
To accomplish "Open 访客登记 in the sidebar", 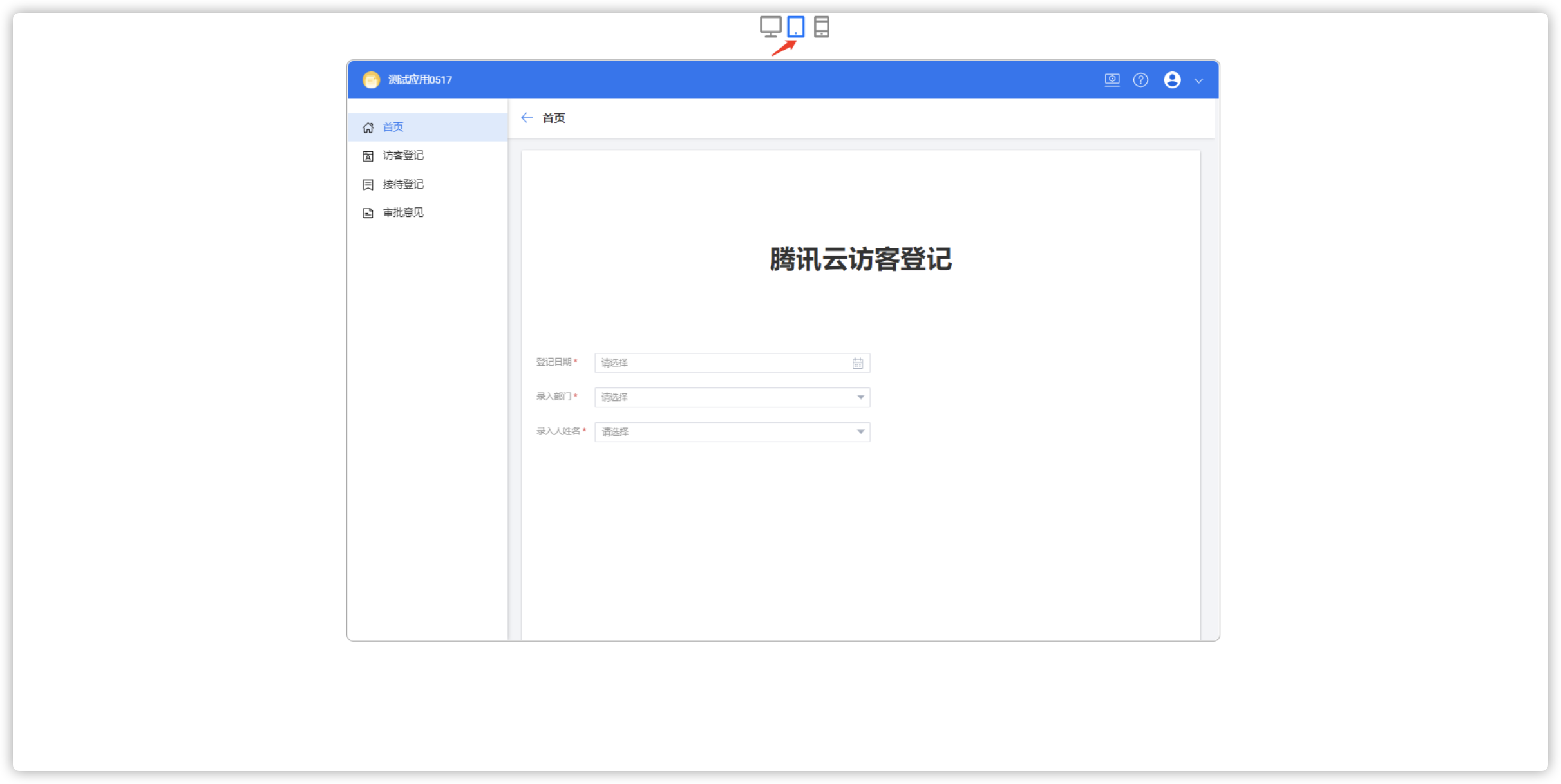I will coord(428,156).
